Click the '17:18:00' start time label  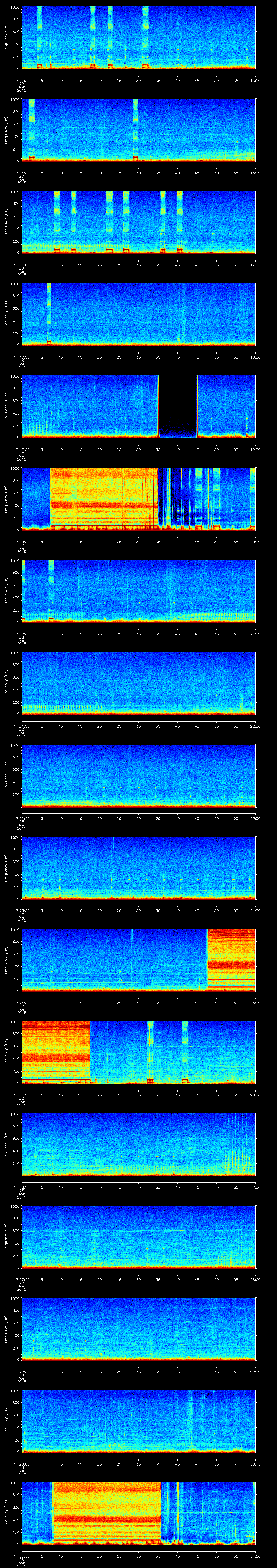[x=21, y=449]
